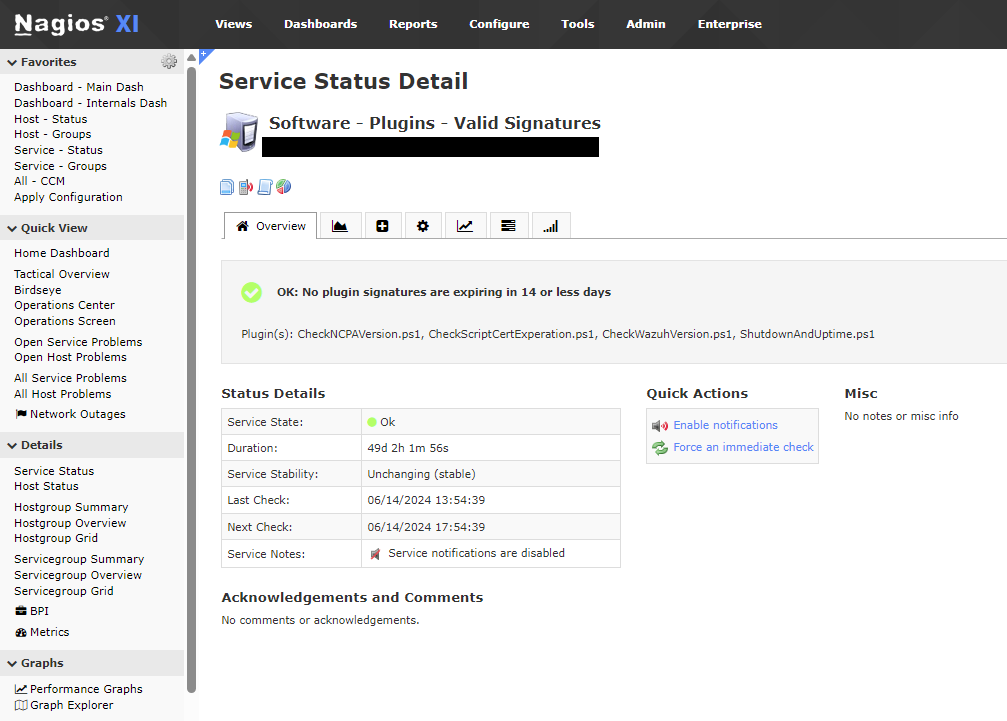Open Operations Screen

coord(65,321)
